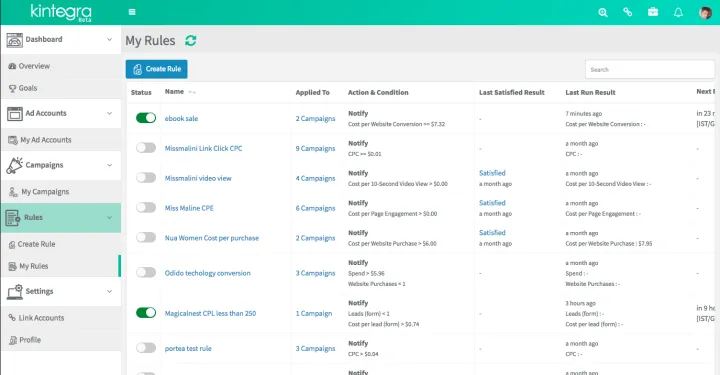Turn off Magicalnest CPL less than 250 toggle

146,313
